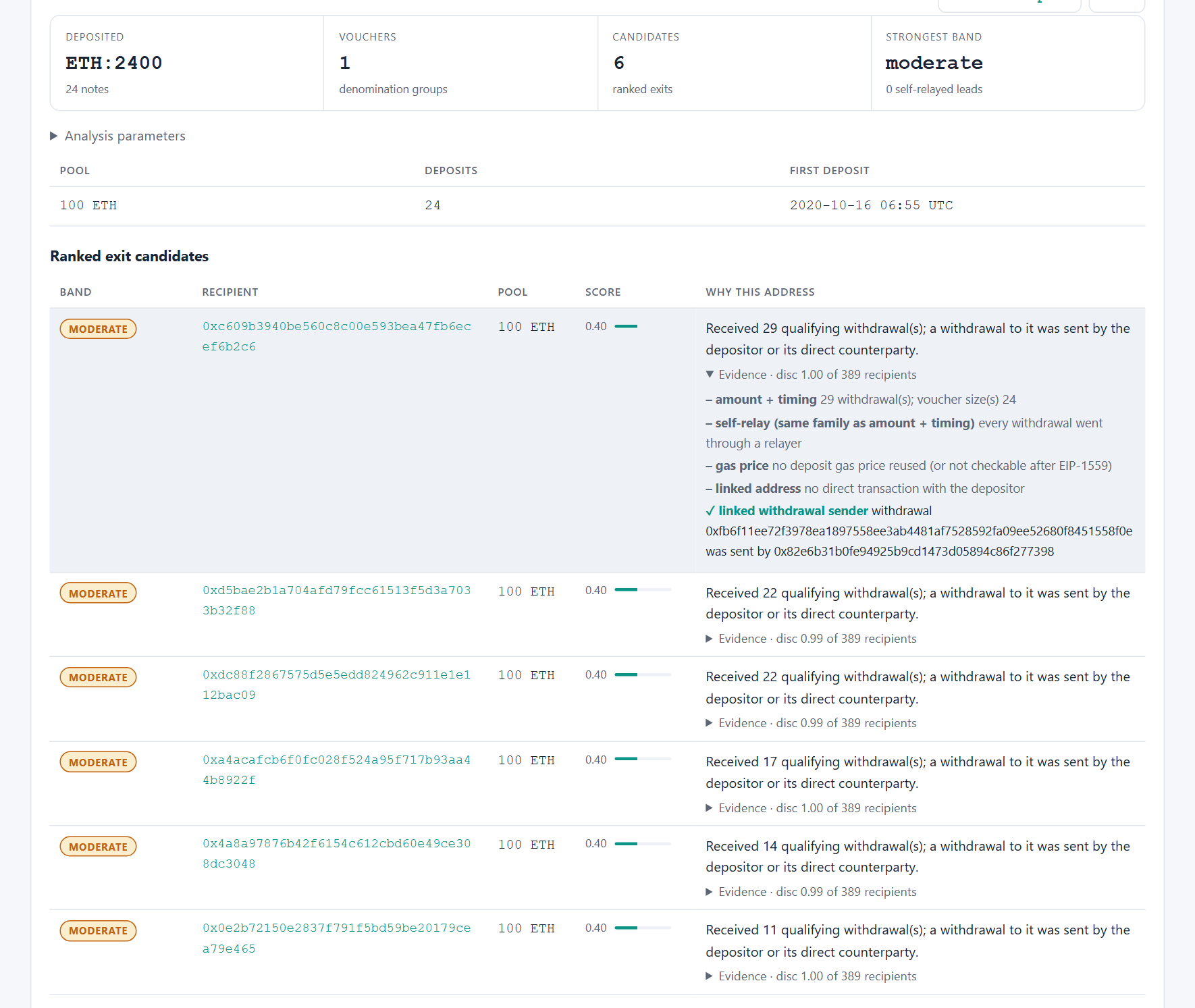Screen dimensions: 1195x1008
Task: Click MODERATE badge on 0x0e2b7215 row
Action: tap(98, 930)
